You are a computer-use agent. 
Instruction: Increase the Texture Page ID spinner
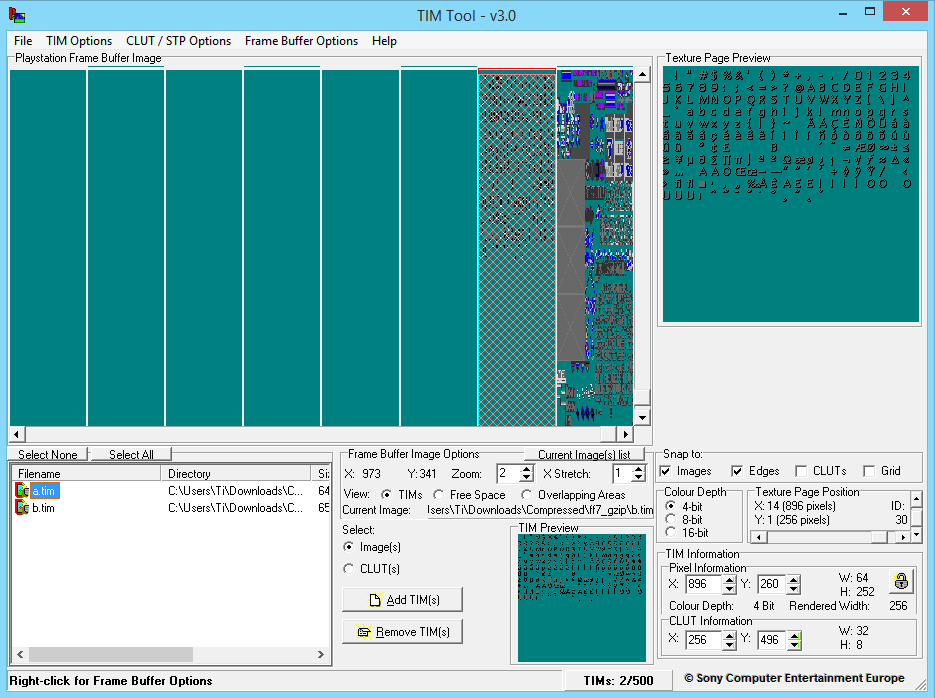click(x=917, y=499)
